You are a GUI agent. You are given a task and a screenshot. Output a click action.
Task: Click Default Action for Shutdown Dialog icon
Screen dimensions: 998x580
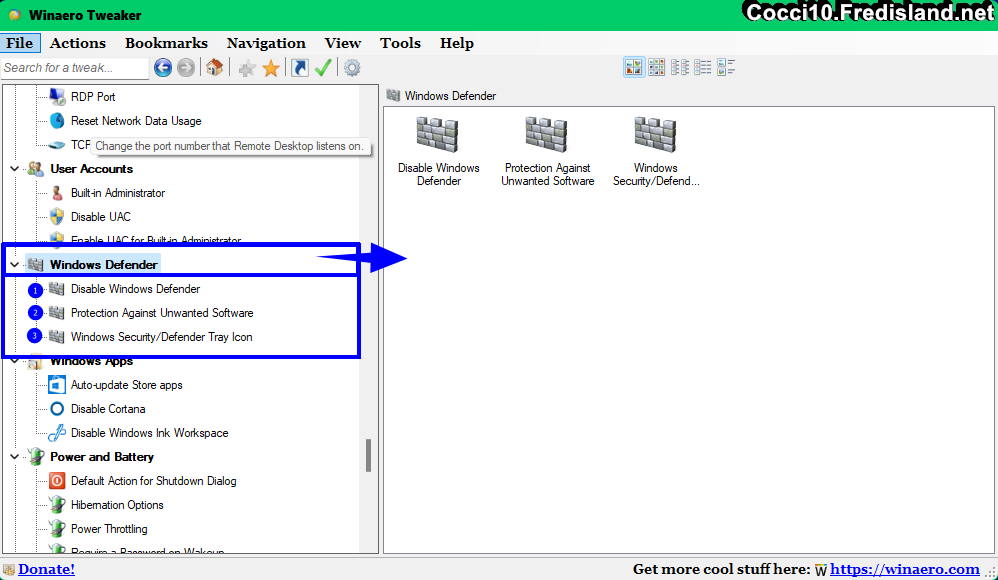click(x=57, y=481)
